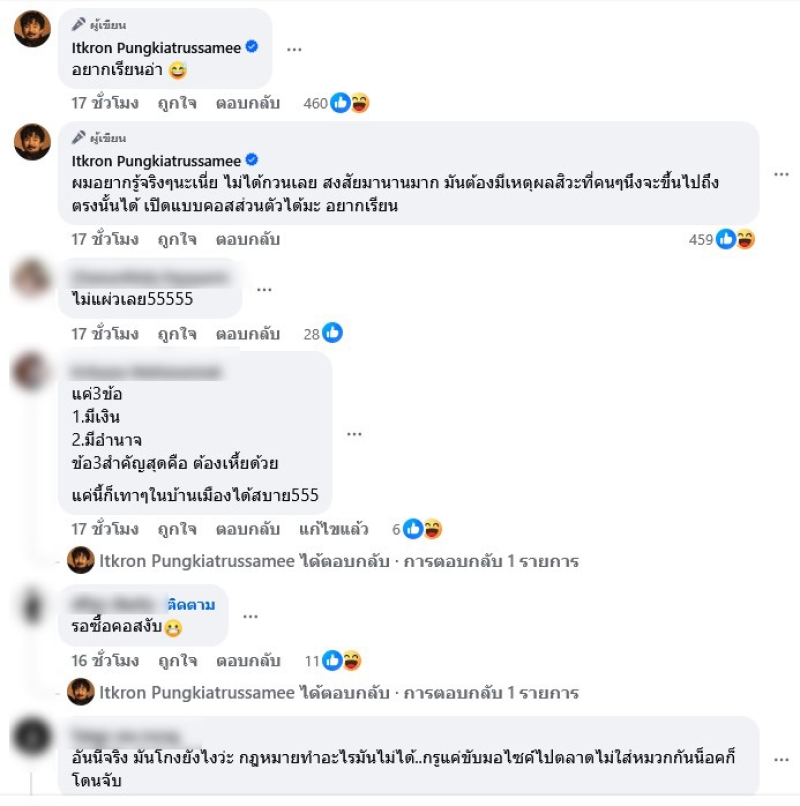Image resolution: width=800 pixels, height=806 pixels.
Task: Open menu for bottom 'อันนี้จริง' comment
Action: (x=781, y=759)
